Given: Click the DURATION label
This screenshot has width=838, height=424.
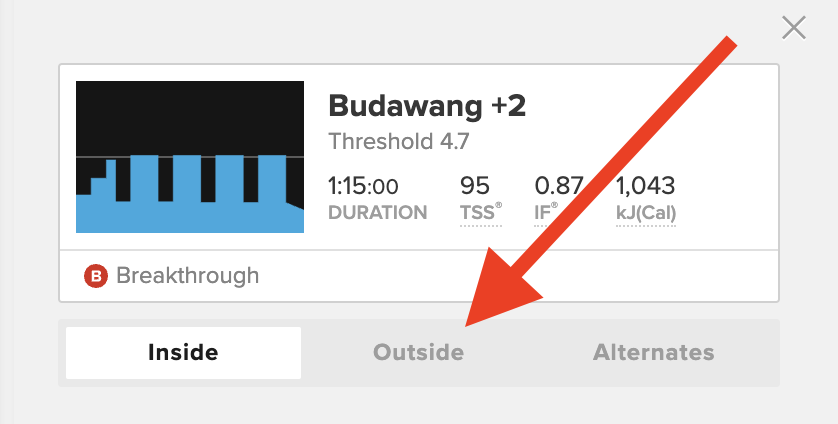Looking at the screenshot, I should click(x=378, y=213).
